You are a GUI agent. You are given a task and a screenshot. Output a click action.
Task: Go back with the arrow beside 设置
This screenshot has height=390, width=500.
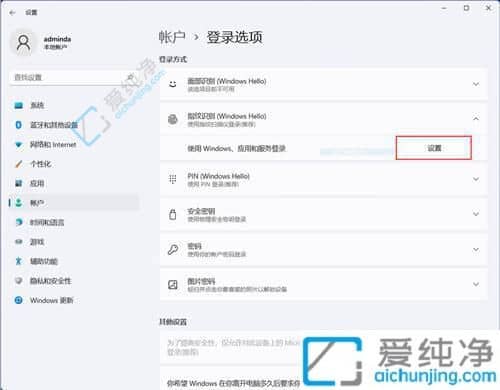click(13, 13)
